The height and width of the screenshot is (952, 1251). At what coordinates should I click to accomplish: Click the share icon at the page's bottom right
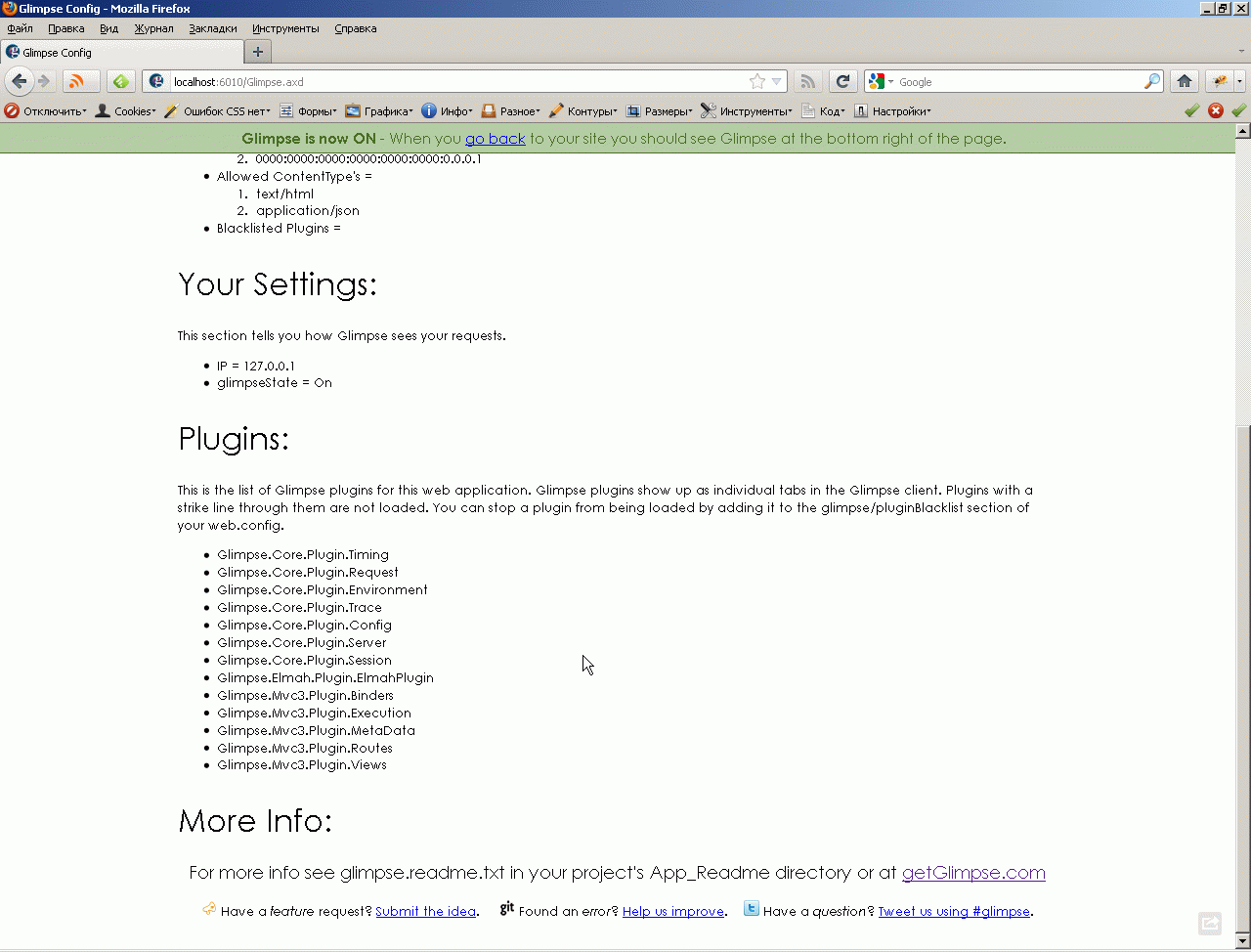pos(1210,923)
